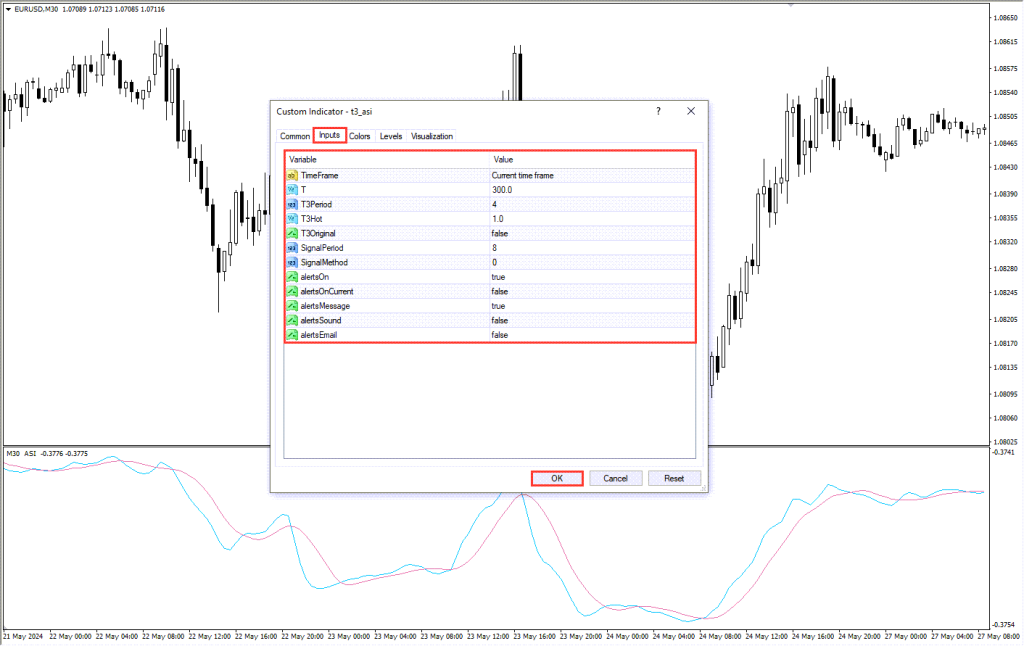The width and height of the screenshot is (1024, 646).
Task: Select the alertsMessage value true
Action: click(498, 306)
